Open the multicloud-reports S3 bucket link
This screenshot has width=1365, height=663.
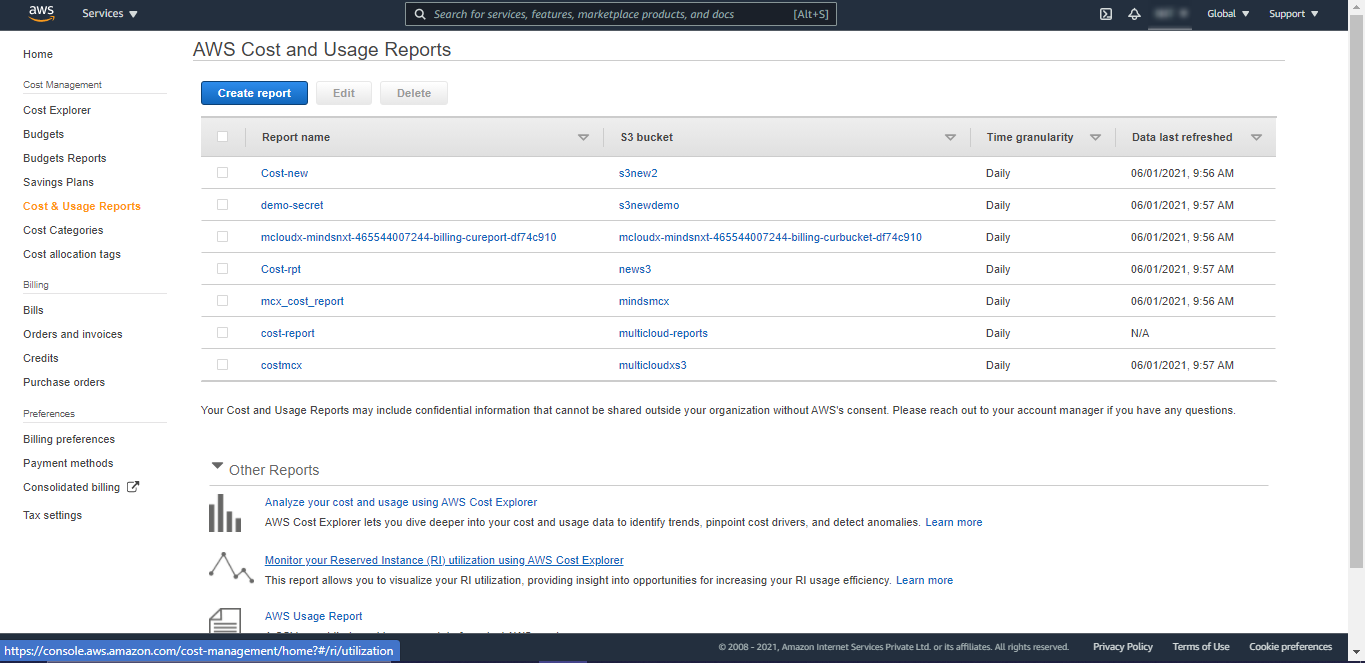pyautogui.click(x=663, y=333)
